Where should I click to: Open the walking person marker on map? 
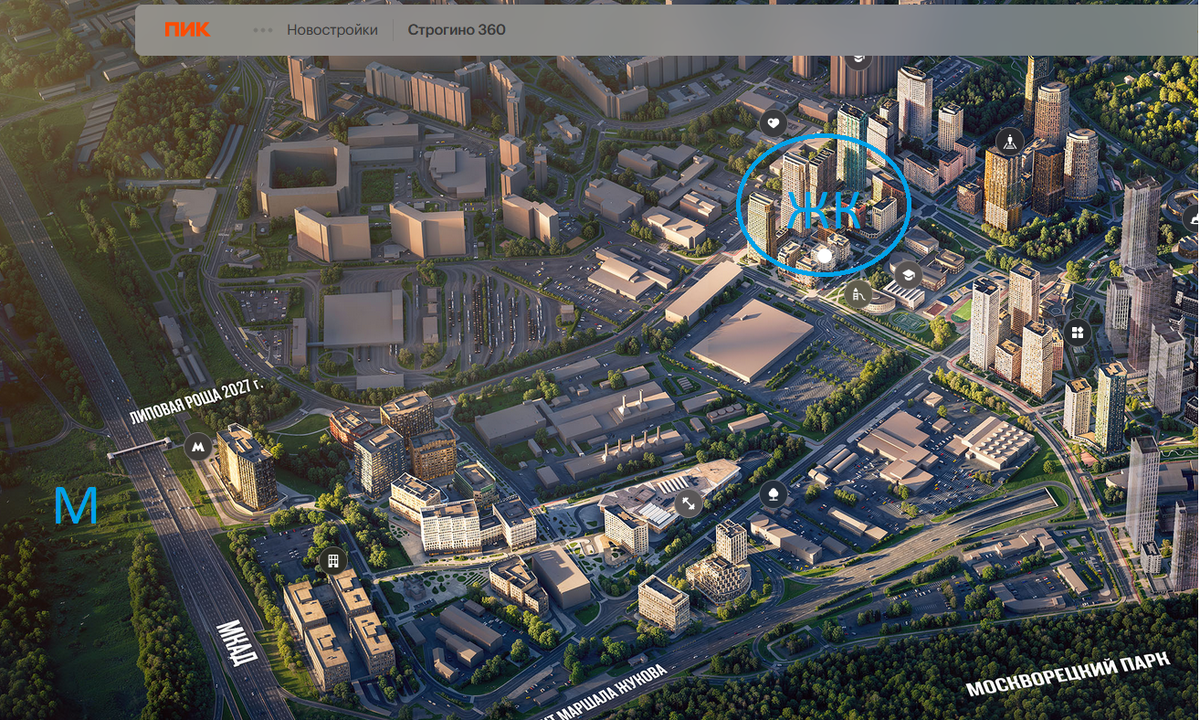[x=1009, y=141]
